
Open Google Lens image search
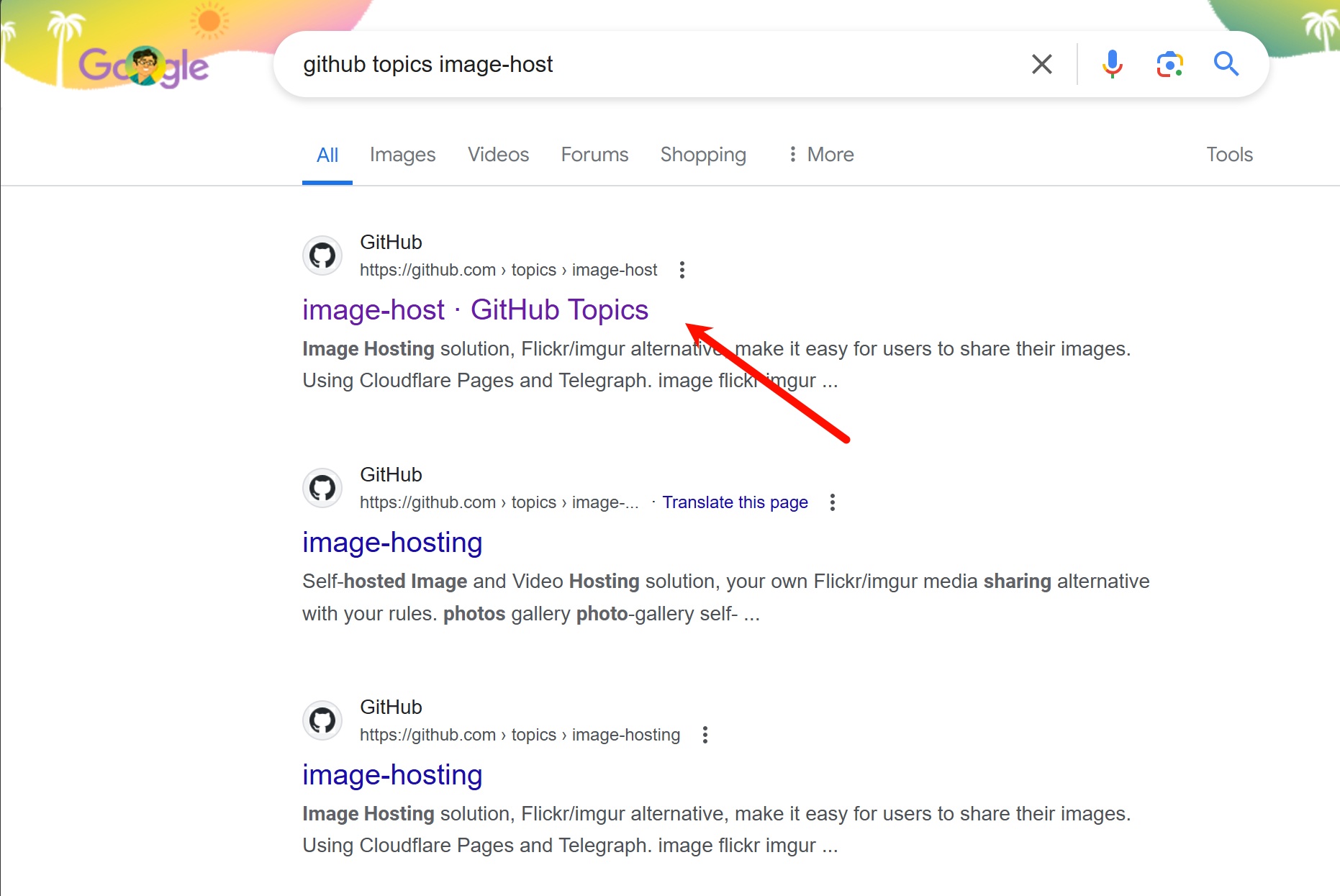[x=1169, y=64]
